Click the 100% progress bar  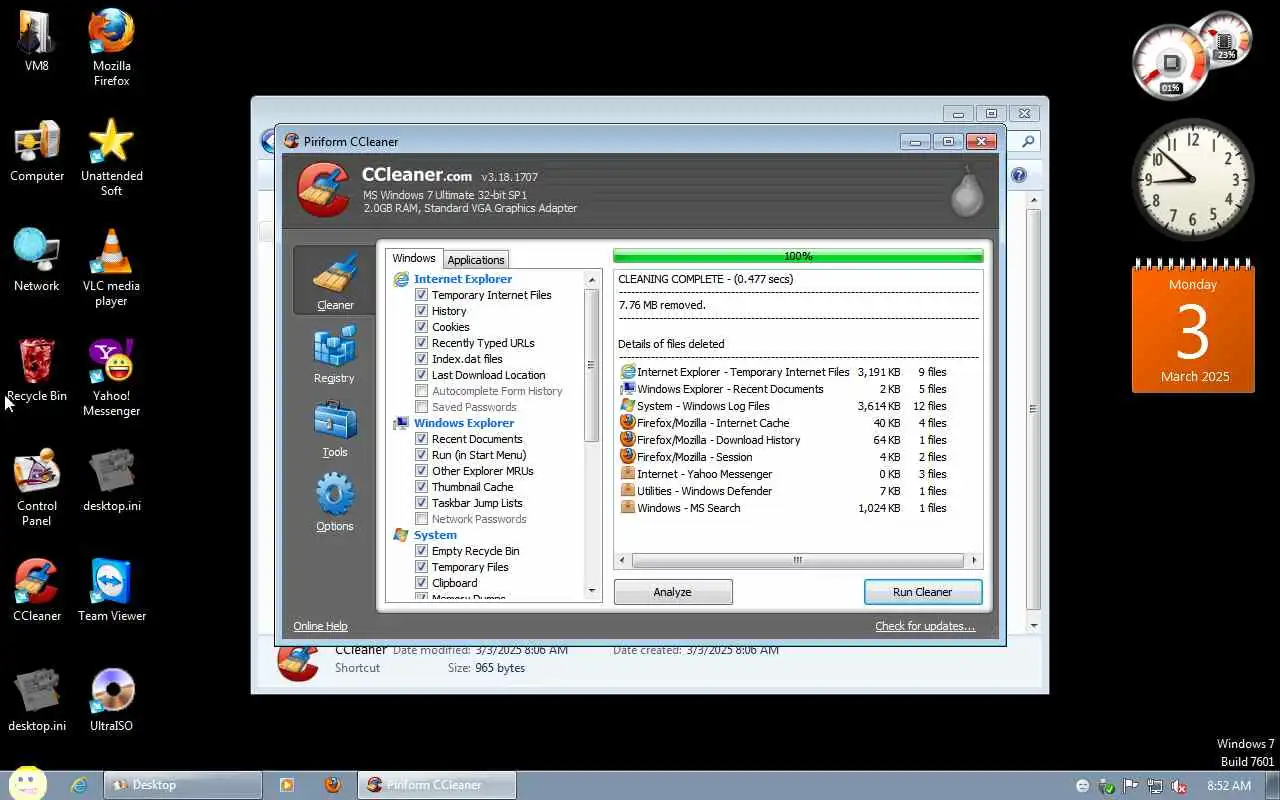[798, 256]
